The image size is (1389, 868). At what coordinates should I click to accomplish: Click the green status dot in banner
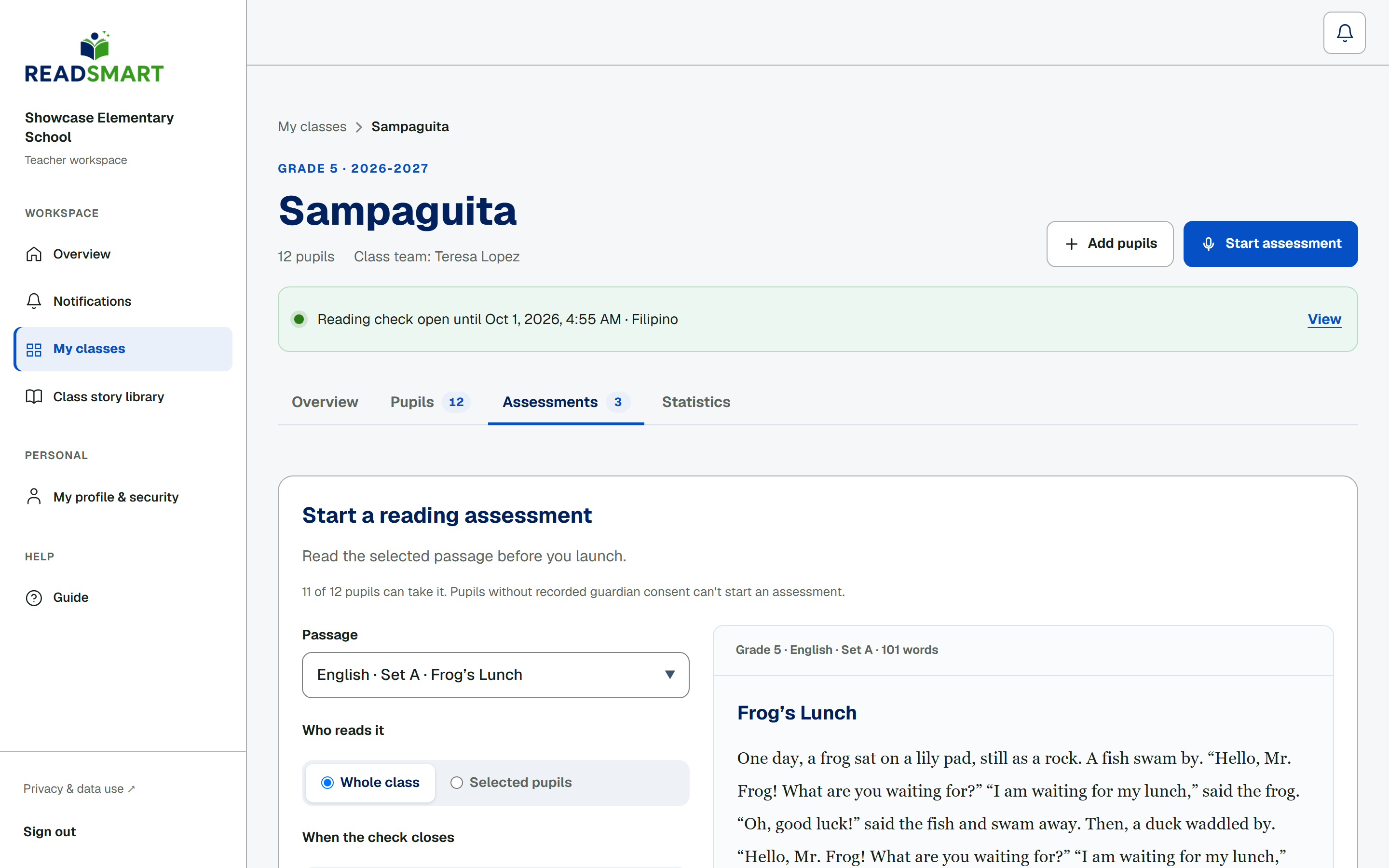[x=299, y=319]
